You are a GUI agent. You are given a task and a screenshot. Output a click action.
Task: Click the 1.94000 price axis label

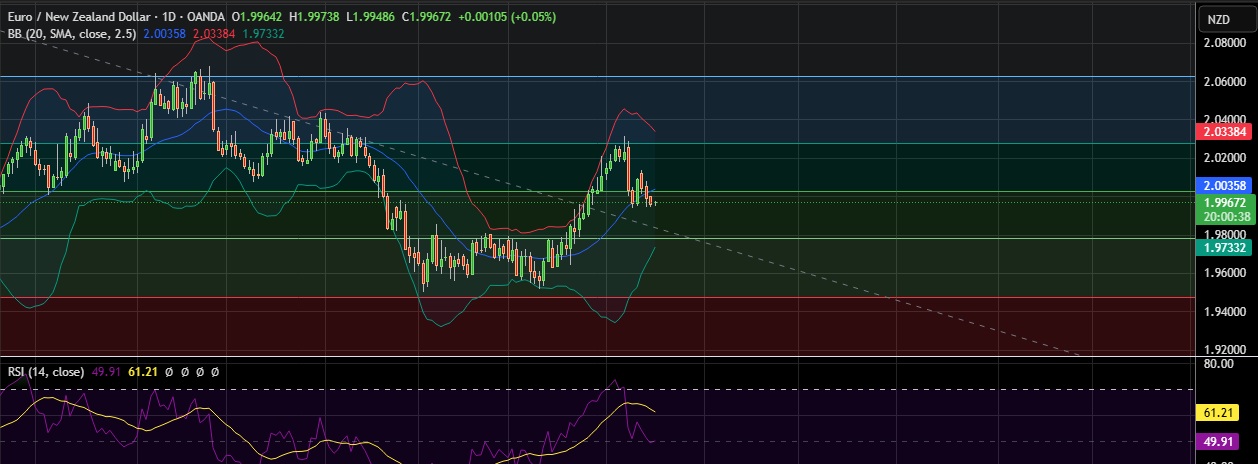(x=1223, y=312)
